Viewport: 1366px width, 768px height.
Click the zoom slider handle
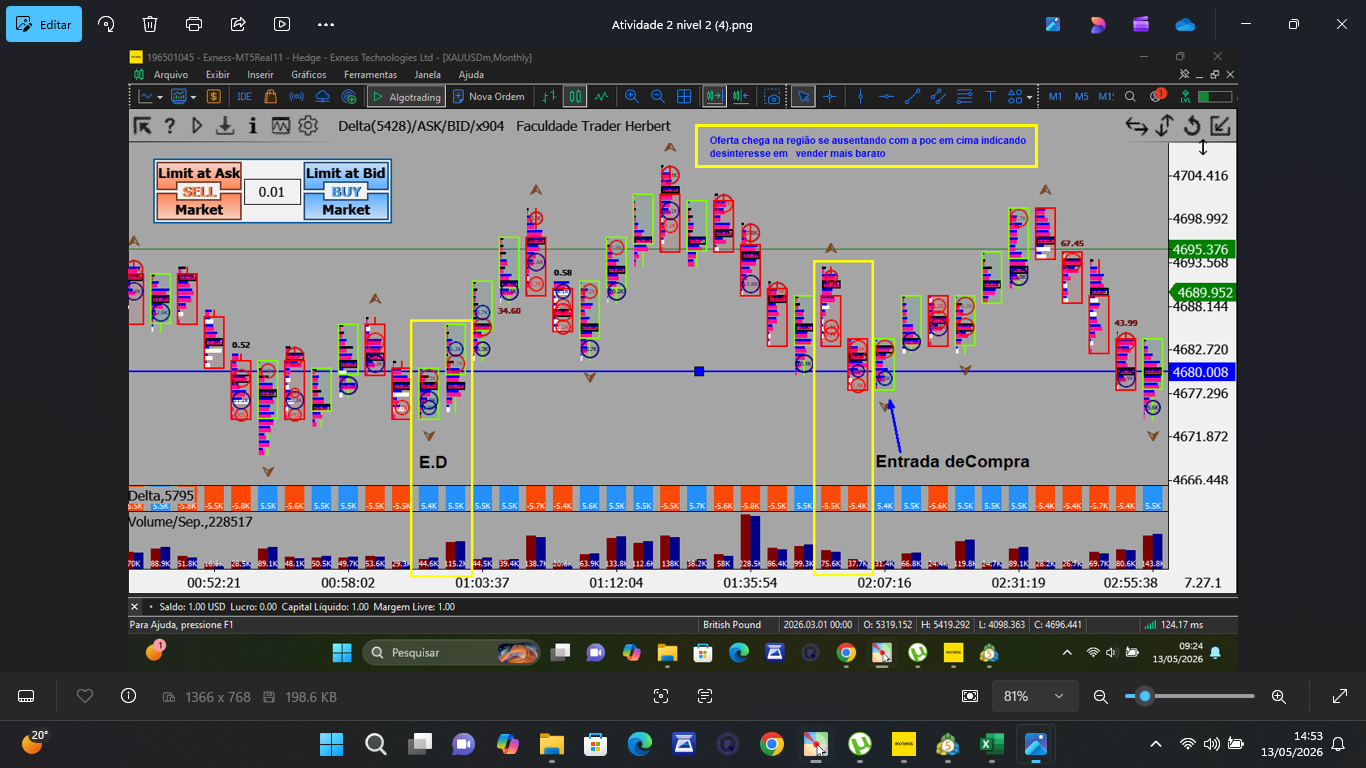[x=1145, y=696]
